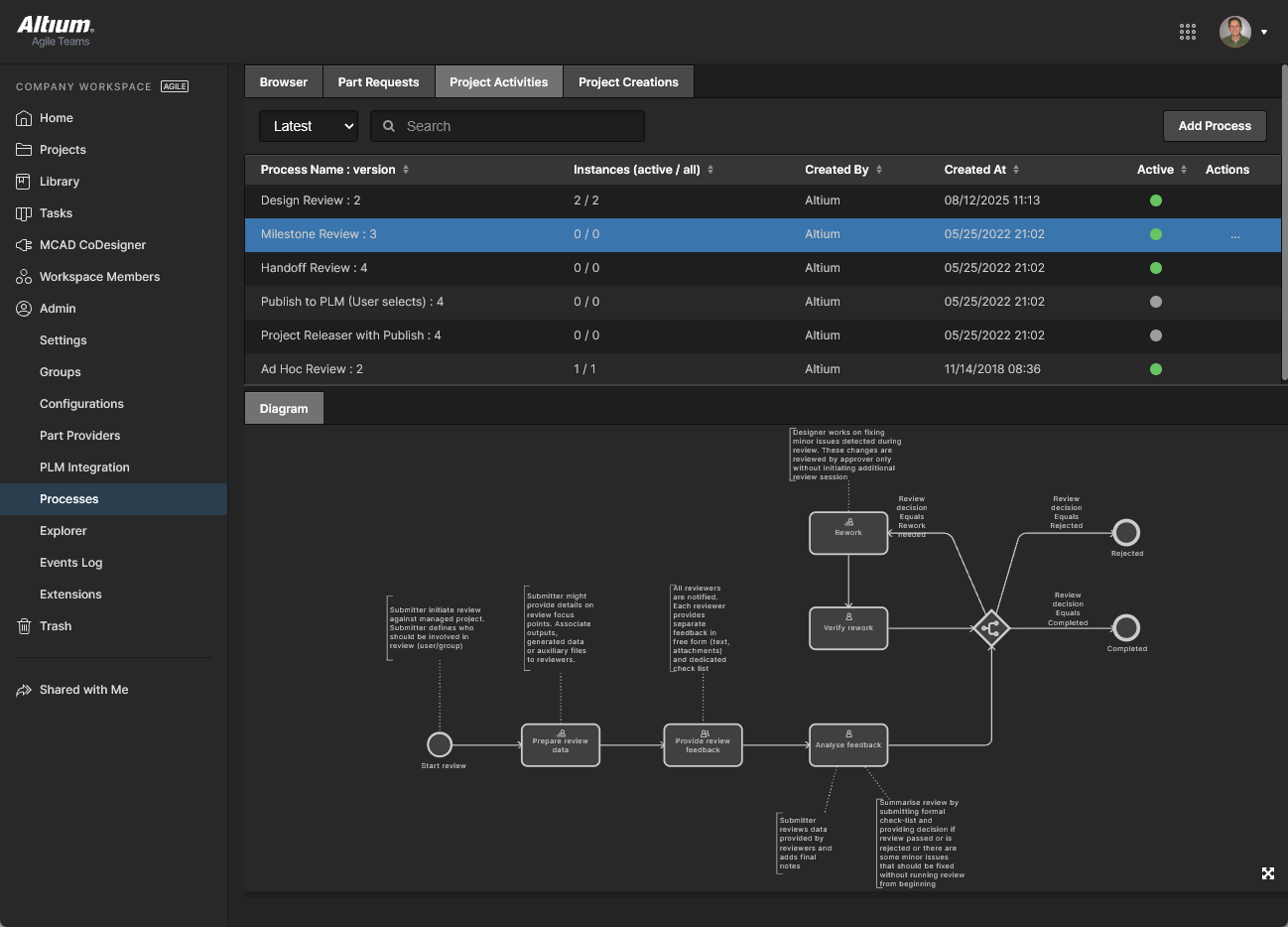Viewport: 1288px width, 927px height.
Task: Switch to the Project Creations tab
Action: tap(628, 82)
